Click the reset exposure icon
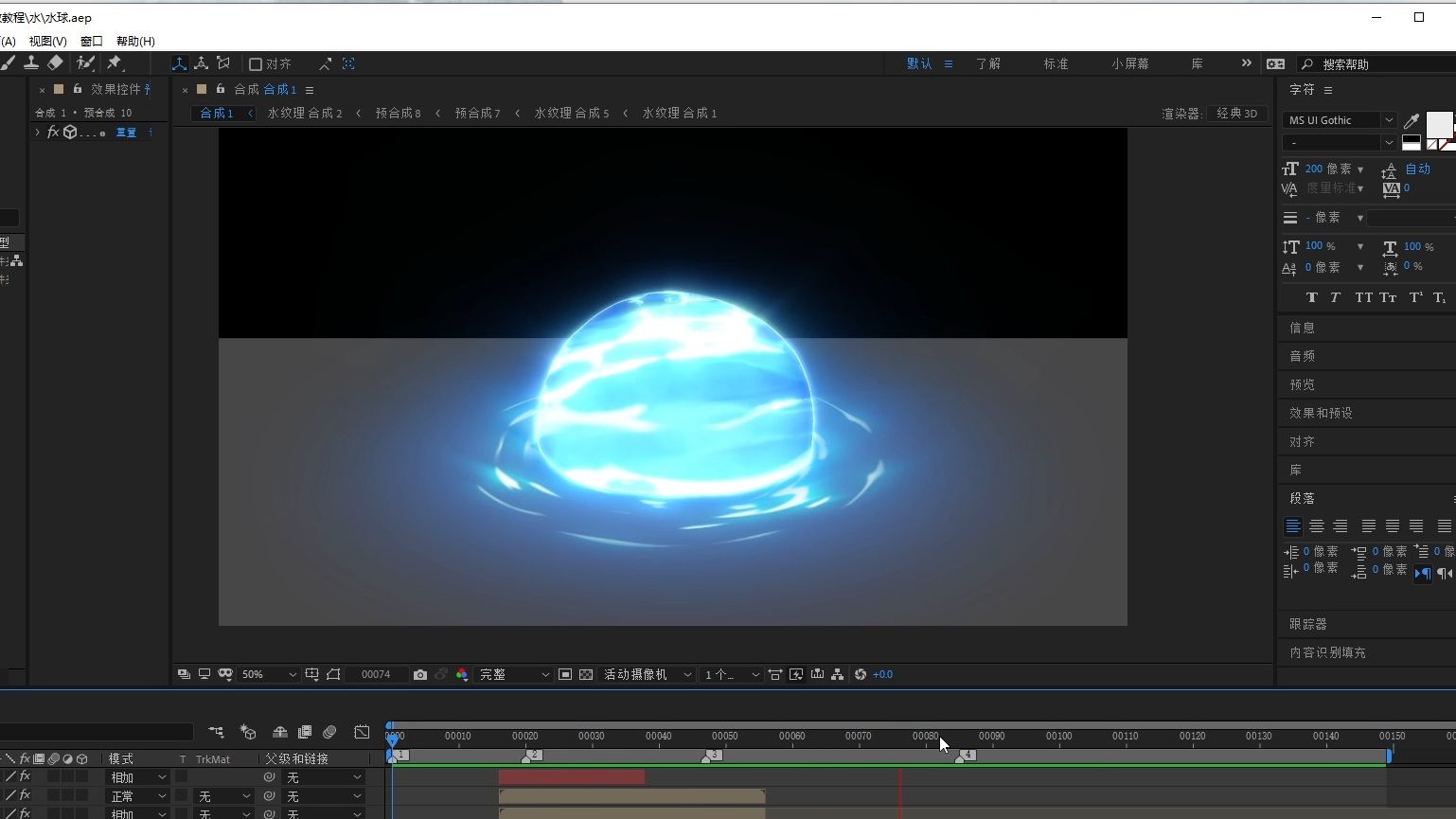 861,674
